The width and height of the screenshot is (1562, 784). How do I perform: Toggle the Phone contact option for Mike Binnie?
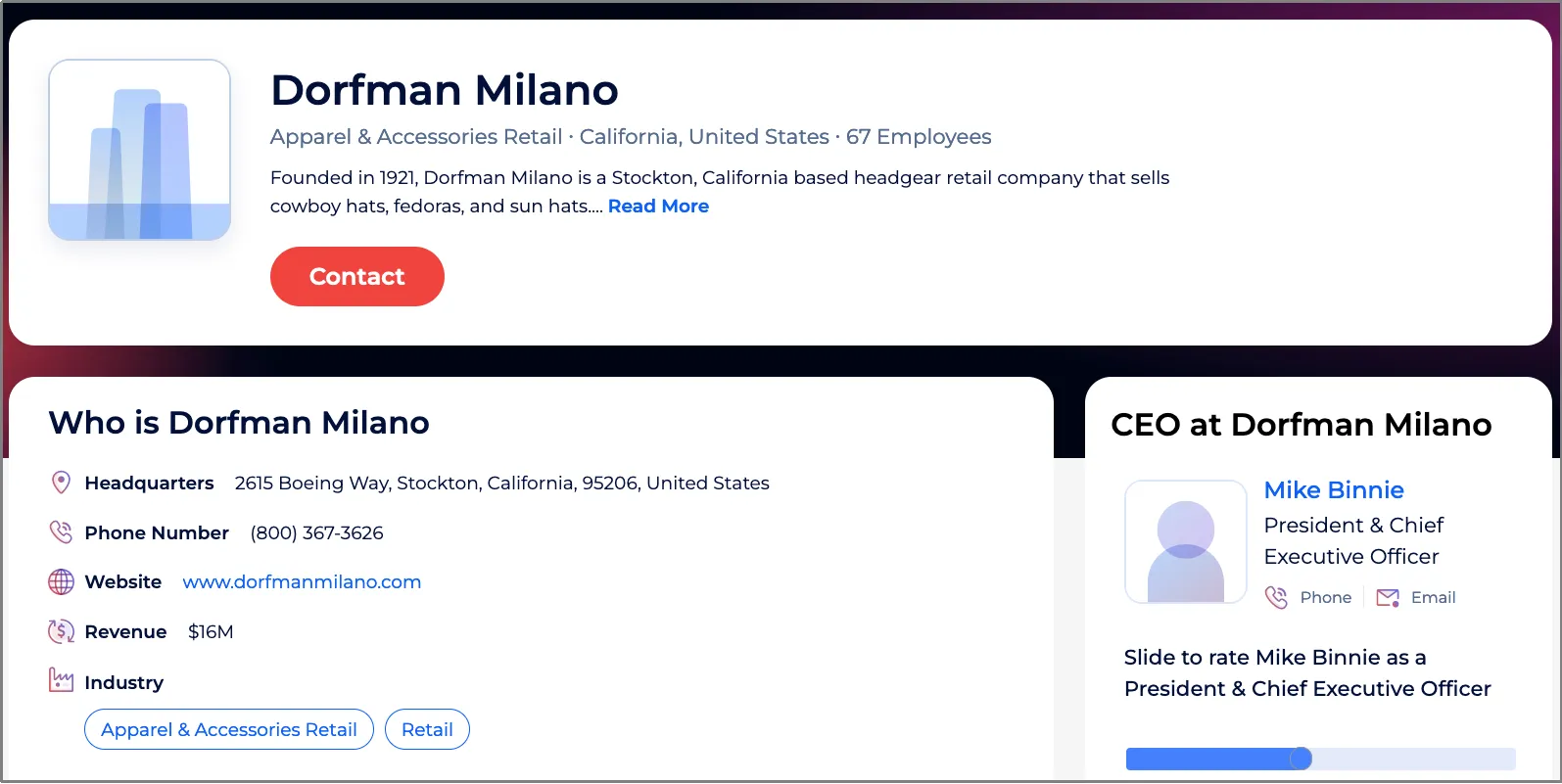pyautogui.click(x=1309, y=597)
